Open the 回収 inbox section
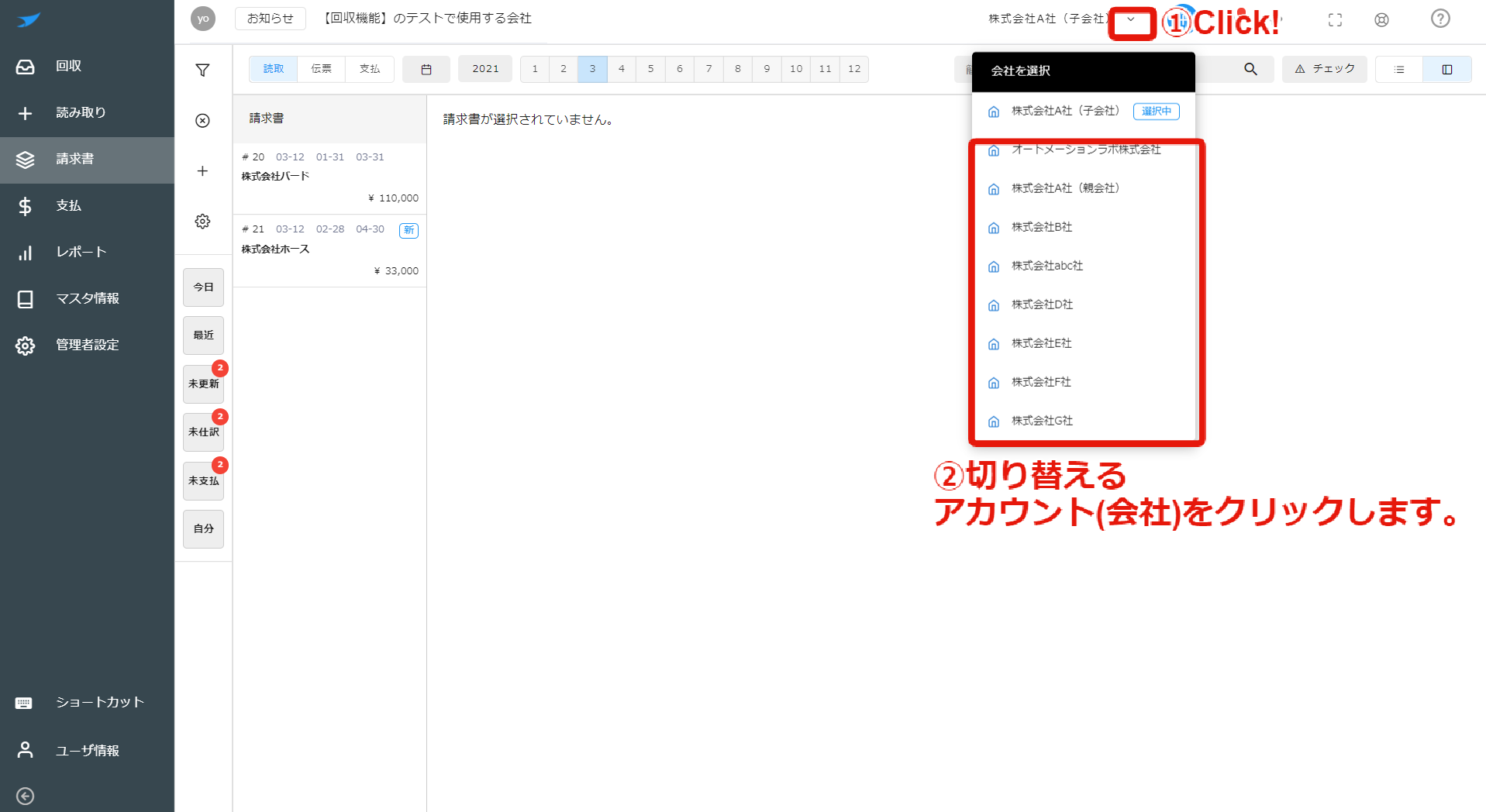The image size is (1486, 812). 87,67
